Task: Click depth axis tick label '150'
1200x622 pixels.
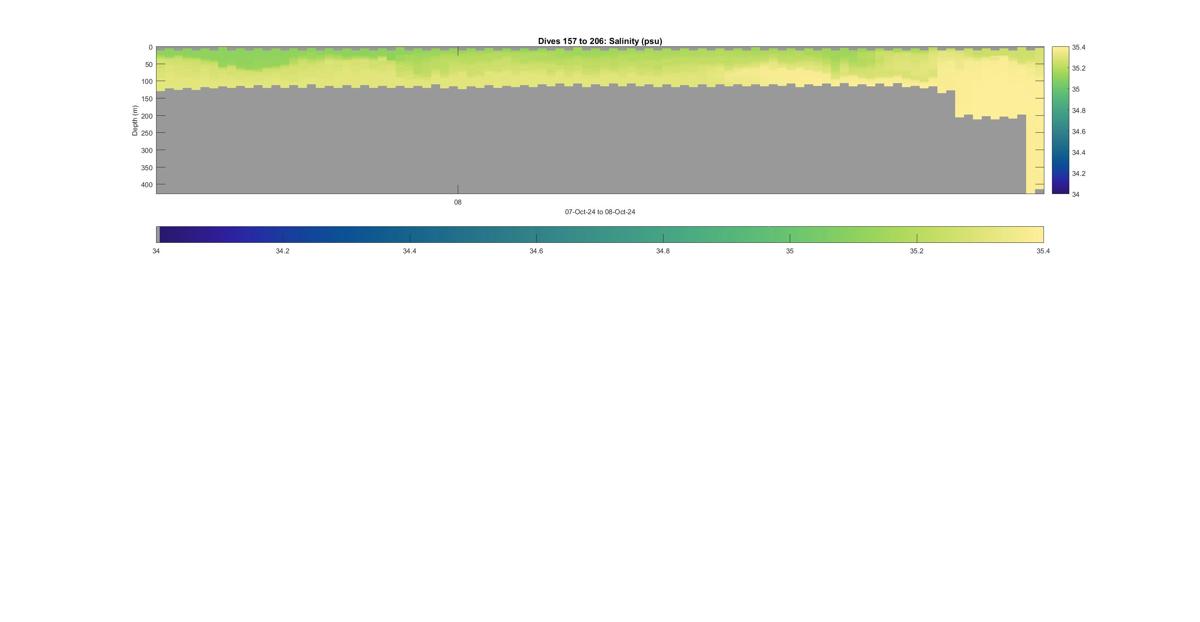Action: pos(145,99)
